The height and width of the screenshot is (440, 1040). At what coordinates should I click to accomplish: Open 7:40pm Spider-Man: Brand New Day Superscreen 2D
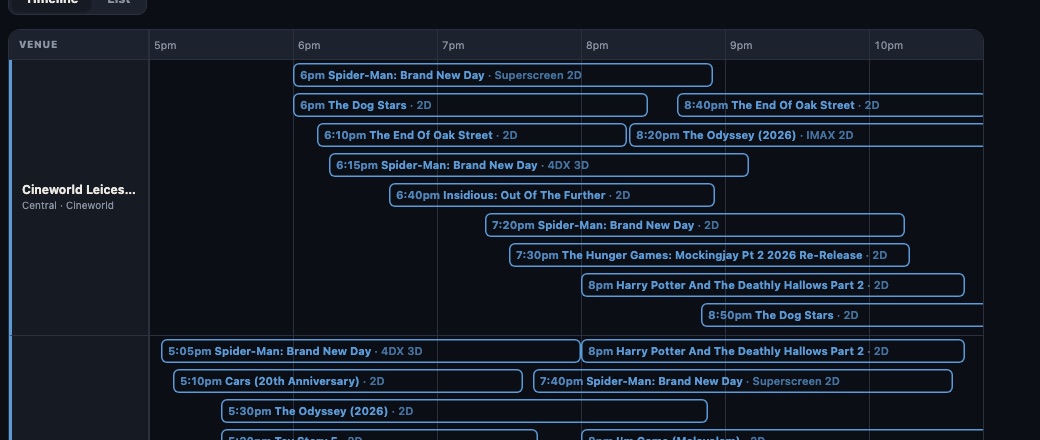[x=743, y=381]
